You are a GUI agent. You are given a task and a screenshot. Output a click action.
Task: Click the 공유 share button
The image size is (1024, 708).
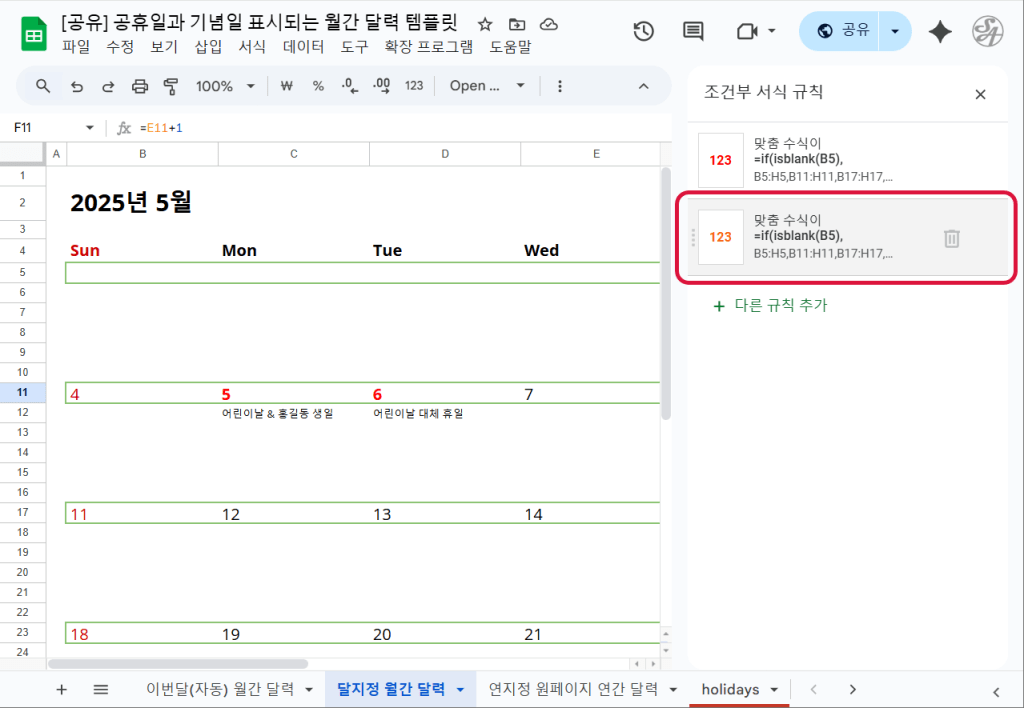[x=841, y=31]
